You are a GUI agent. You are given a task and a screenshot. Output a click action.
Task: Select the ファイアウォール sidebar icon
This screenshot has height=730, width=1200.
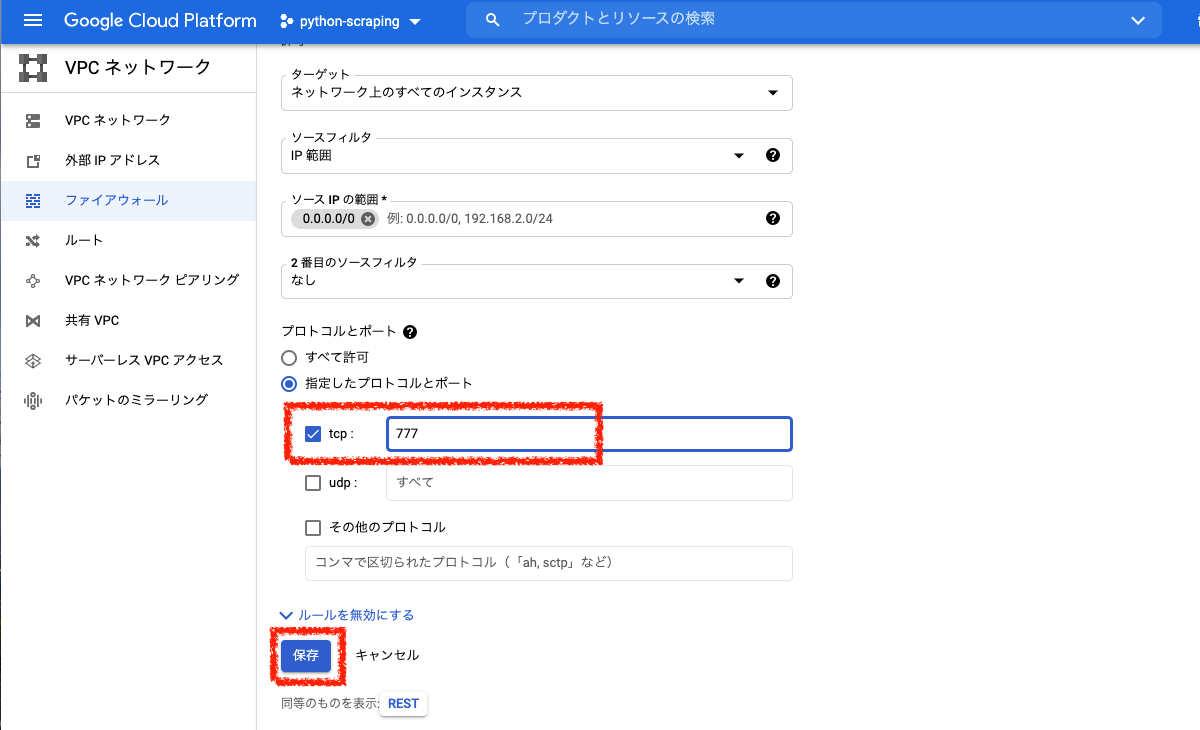[32, 200]
